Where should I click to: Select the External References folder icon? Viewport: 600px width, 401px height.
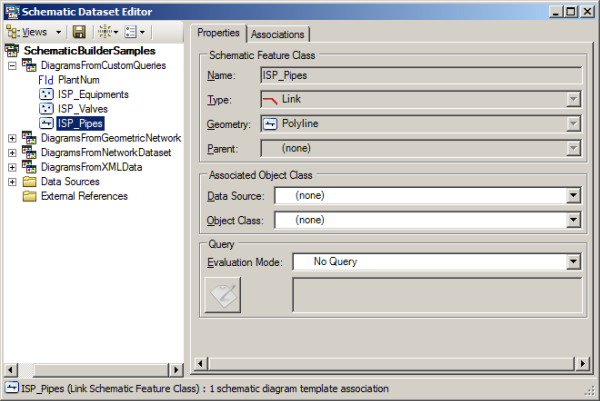pyautogui.click(x=29, y=196)
